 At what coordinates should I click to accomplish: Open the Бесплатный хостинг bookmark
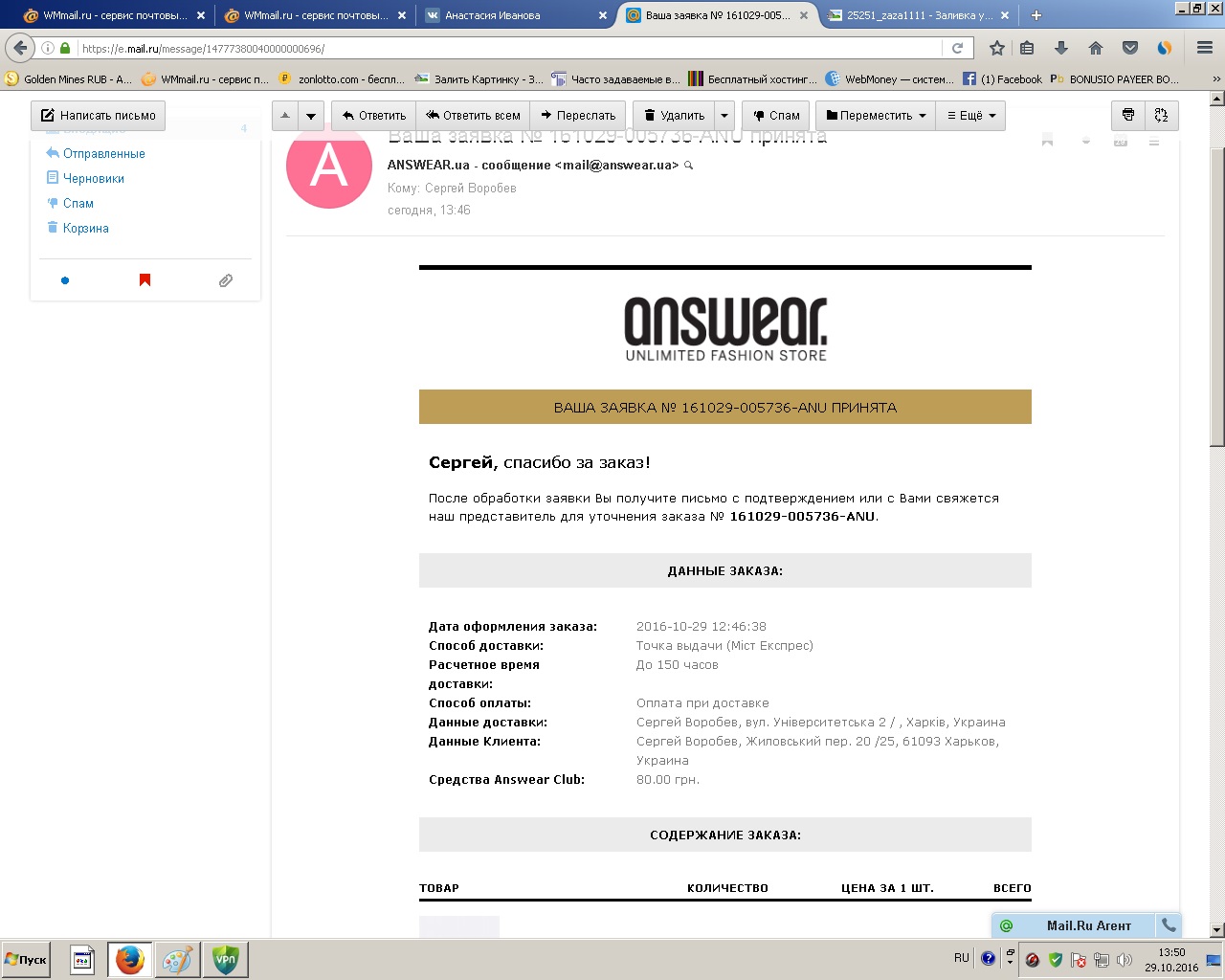click(753, 79)
